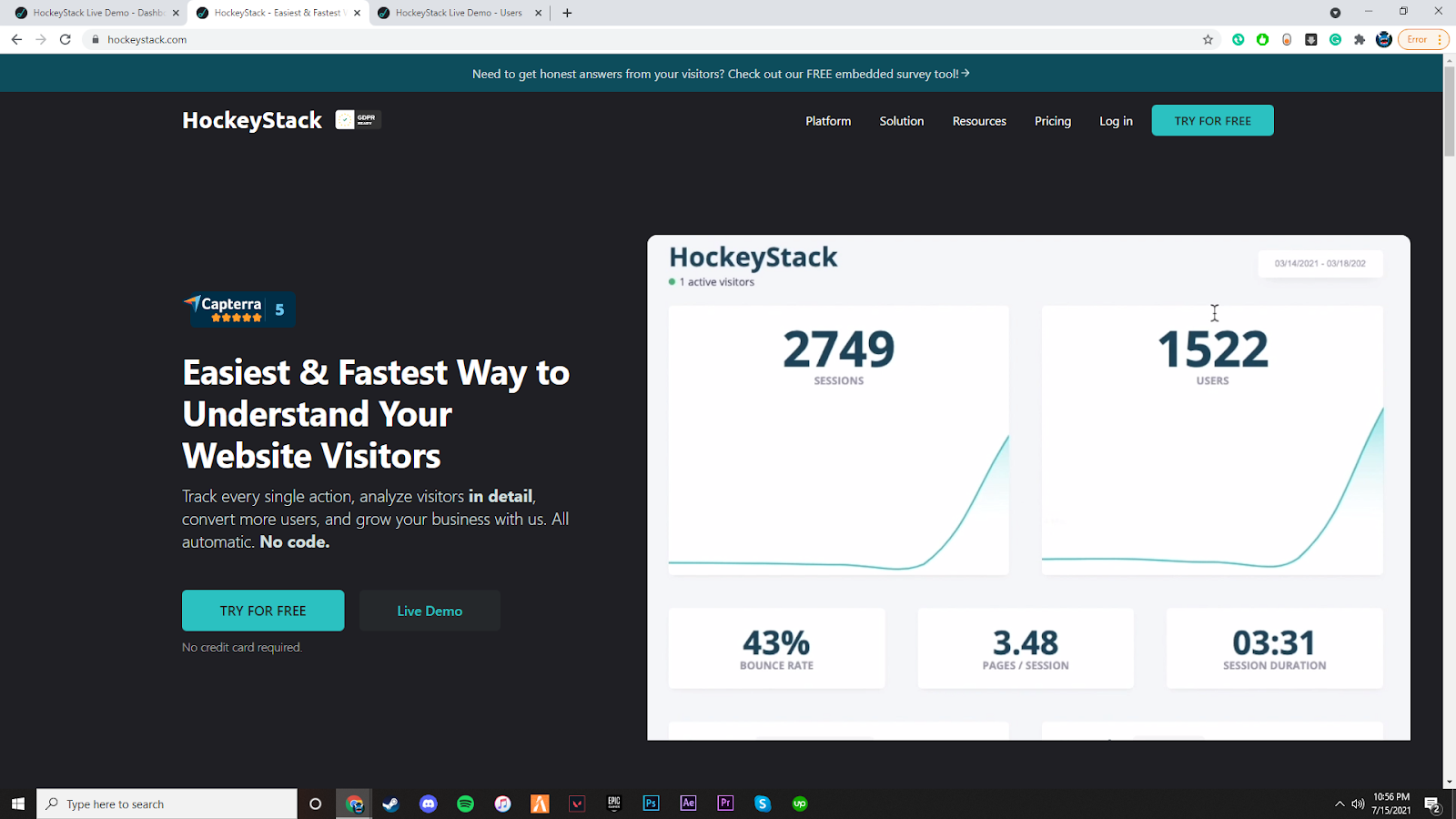Launch Premiere Pro from the taskbar
The image size is (1456, 819).
[725, 804]
